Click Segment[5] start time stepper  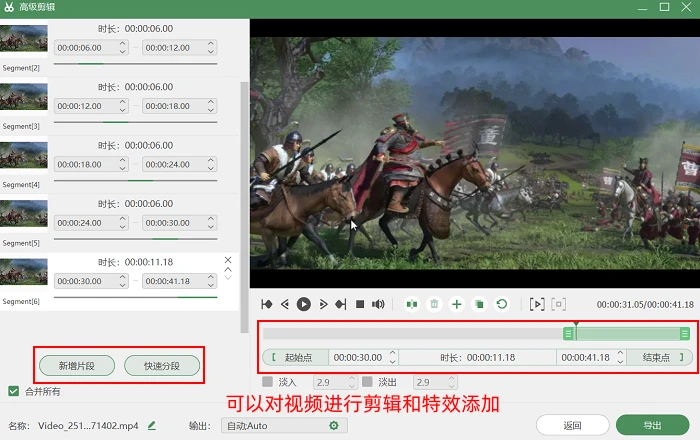tap(122, 223)
